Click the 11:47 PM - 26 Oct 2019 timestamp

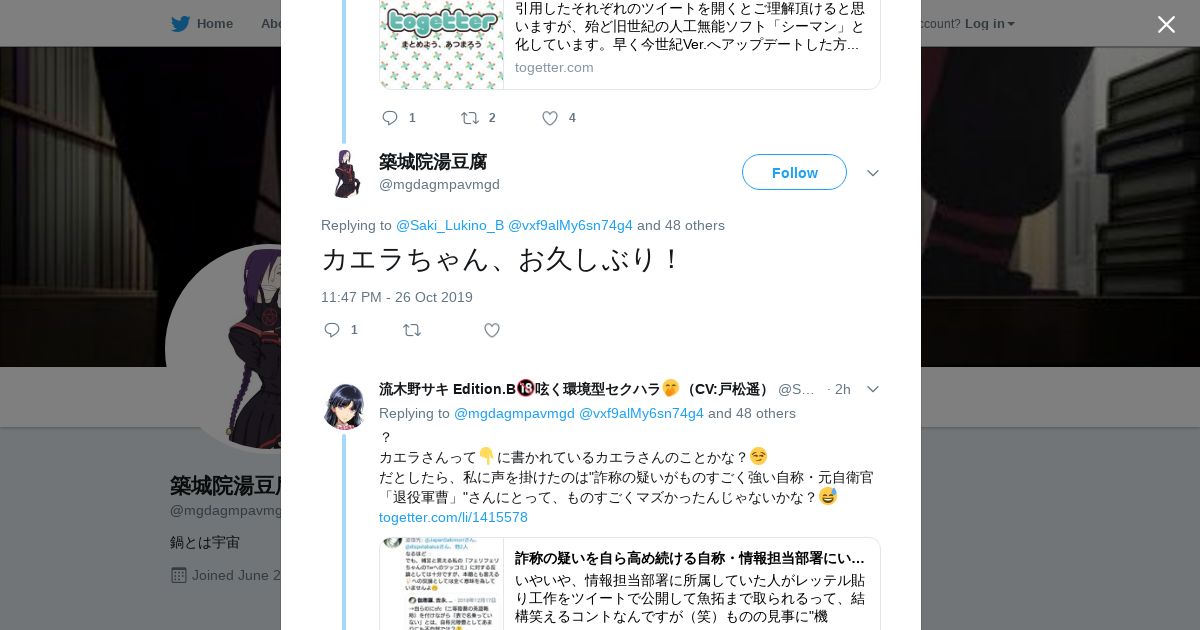(x=397, y=297)
